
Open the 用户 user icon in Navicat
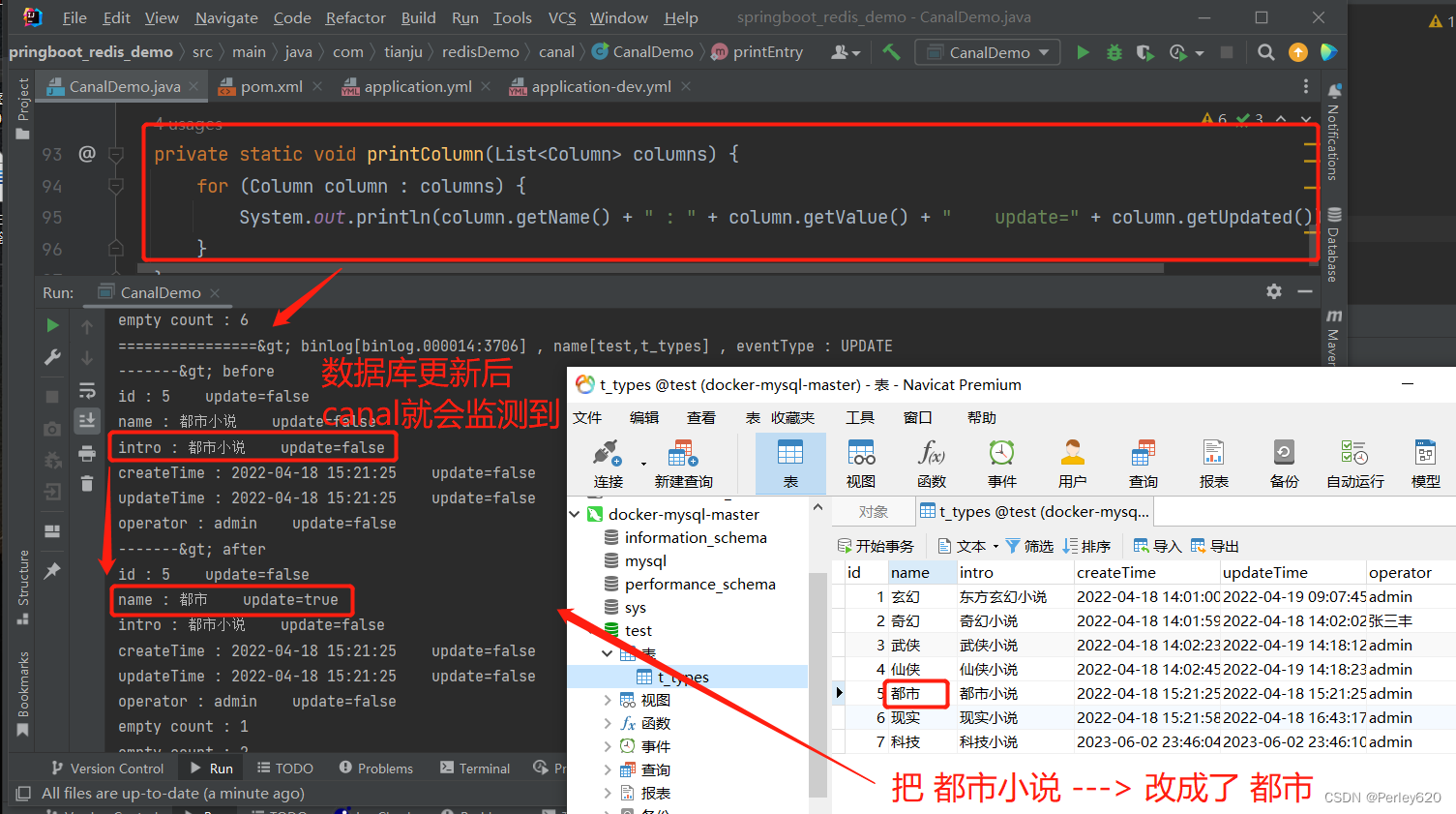tap(1073, 464)
